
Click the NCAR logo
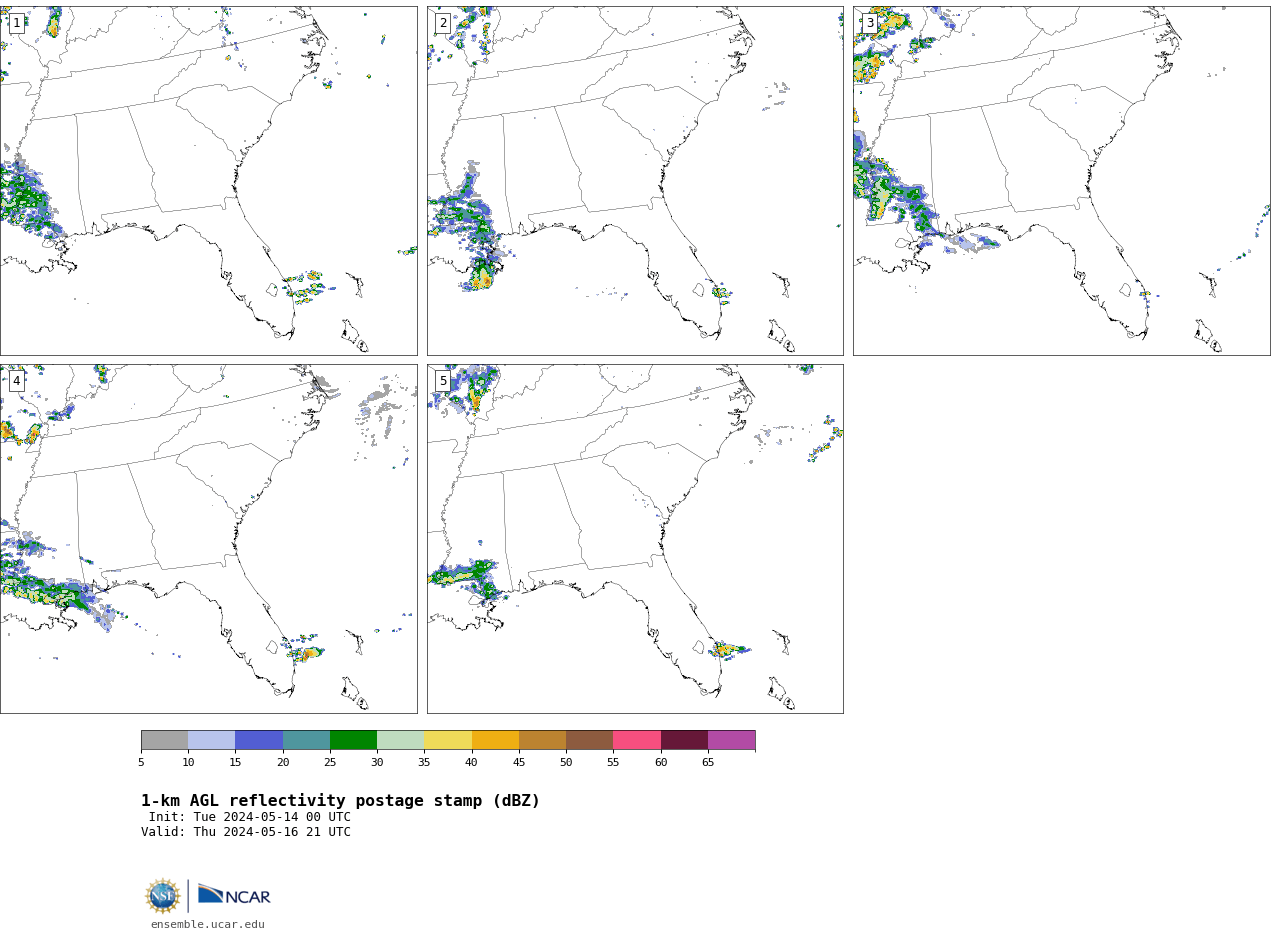click(234, 895)
